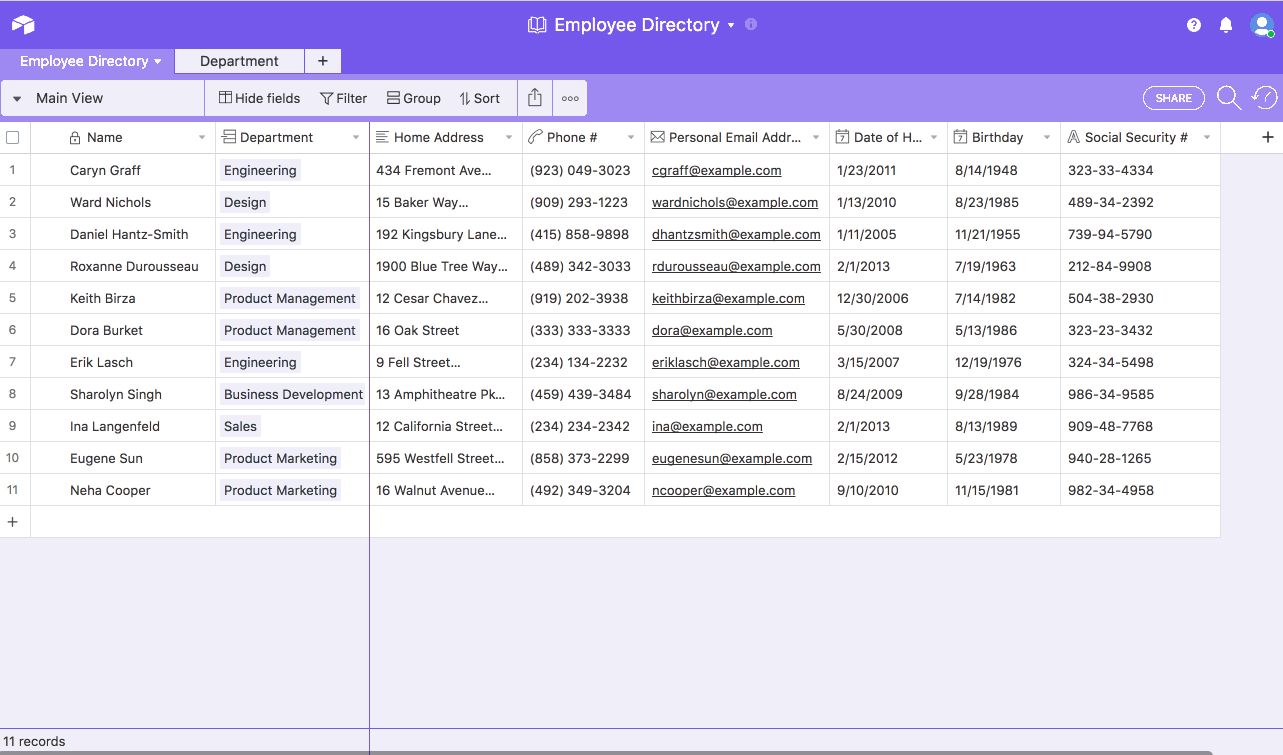Viewport: 1283px width, 755px height.
Task: Open the Social Security # column menu
Action: pos(1207,138)
